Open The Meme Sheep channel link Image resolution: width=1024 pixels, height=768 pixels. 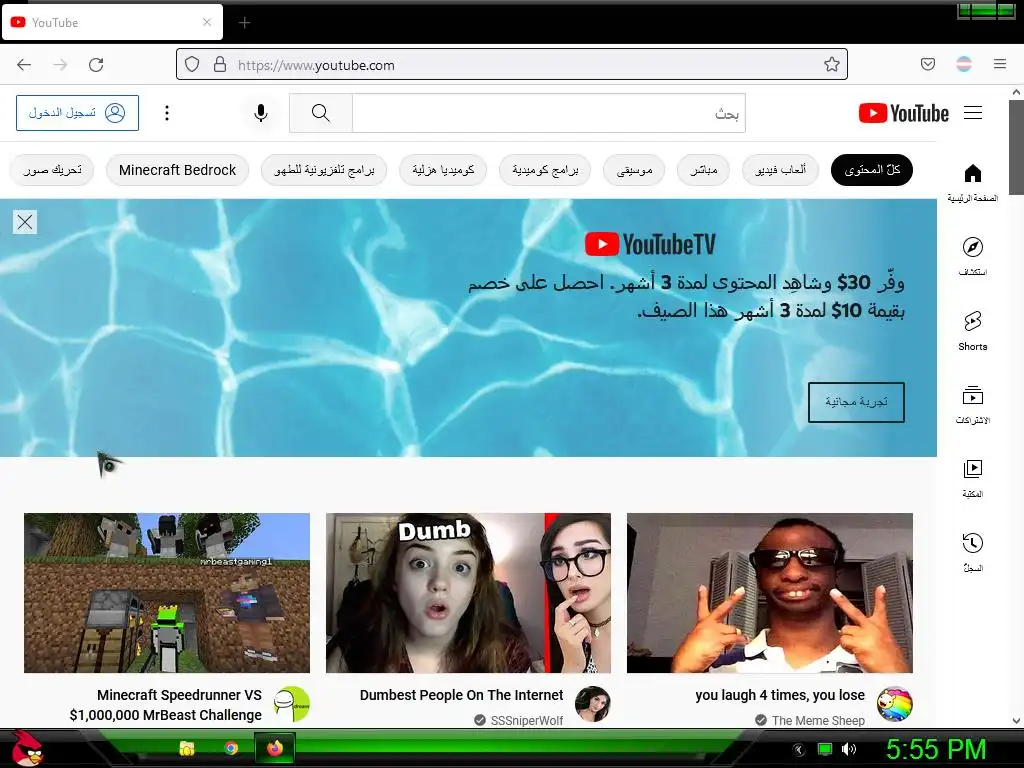[x=818, y=720]
